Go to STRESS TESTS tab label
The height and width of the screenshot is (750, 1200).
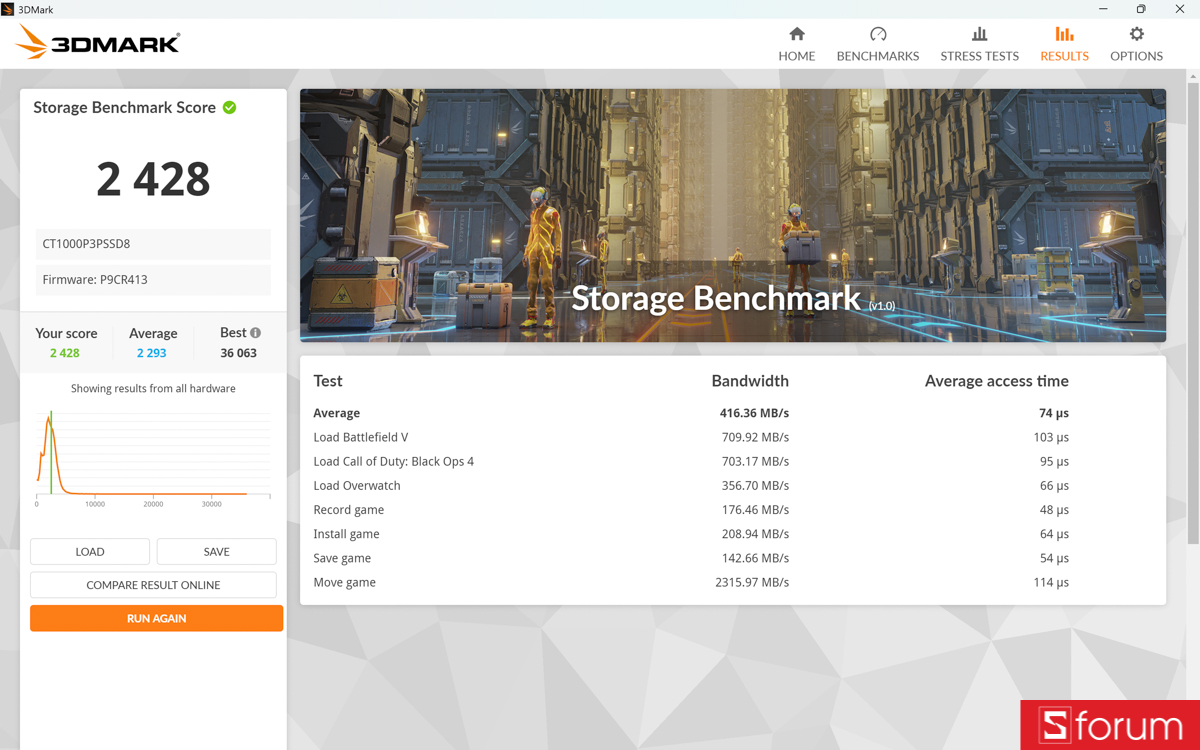[979, 56]
